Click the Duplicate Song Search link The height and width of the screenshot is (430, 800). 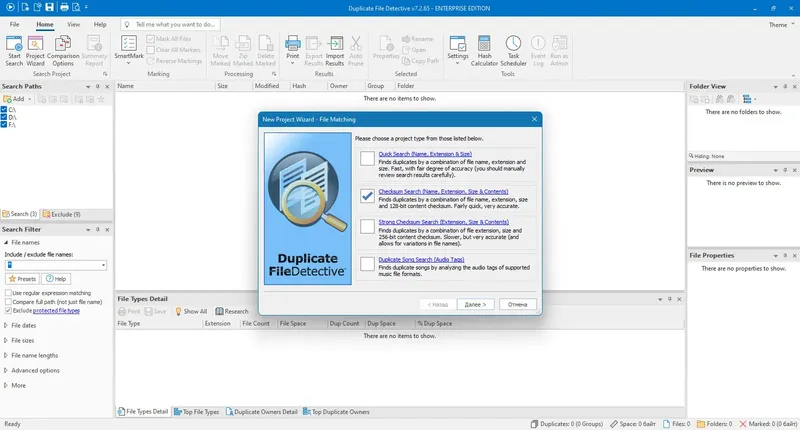[x=421, y=260]
